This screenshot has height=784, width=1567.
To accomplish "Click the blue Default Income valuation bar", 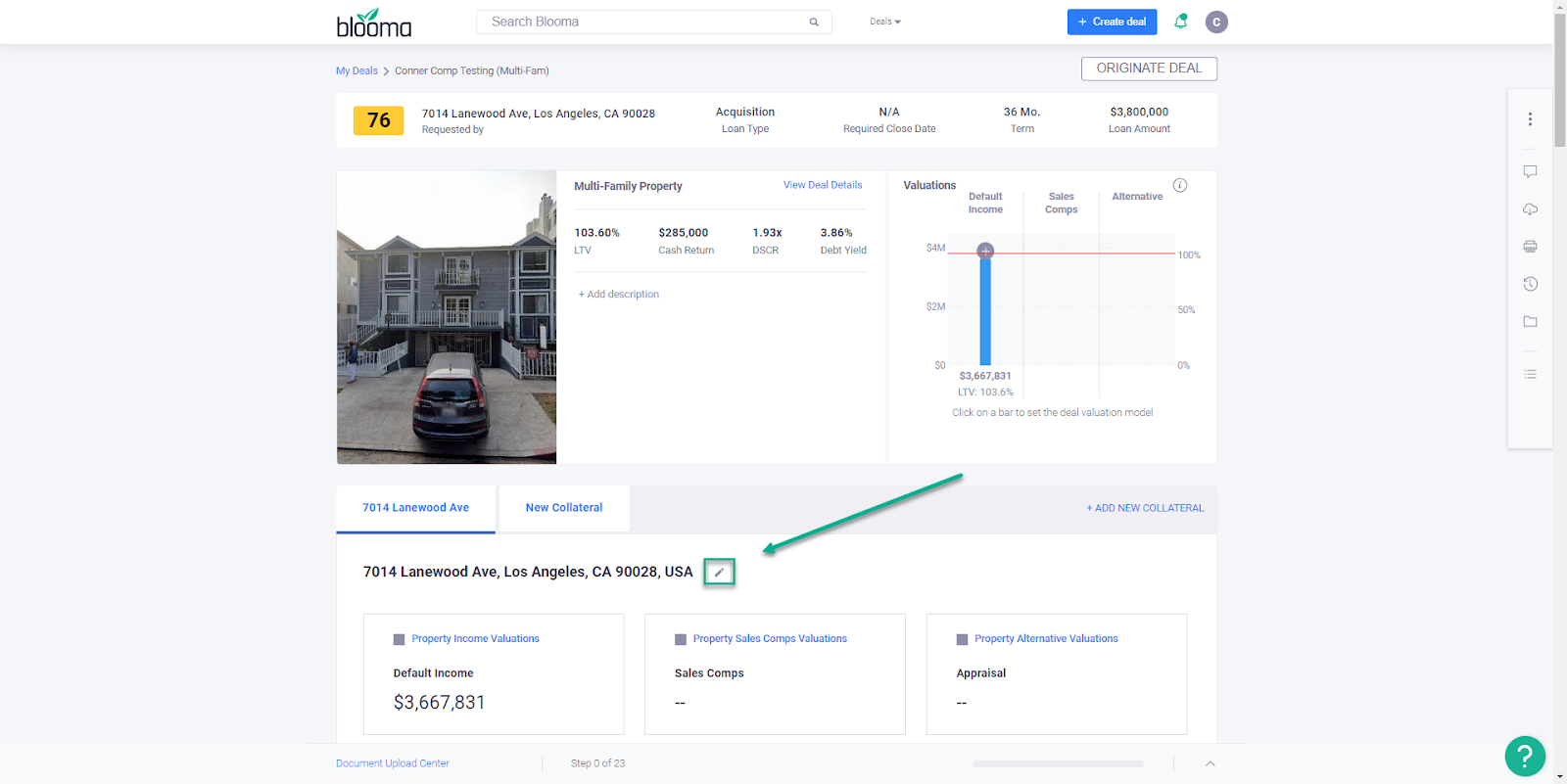I will point(985,311).
